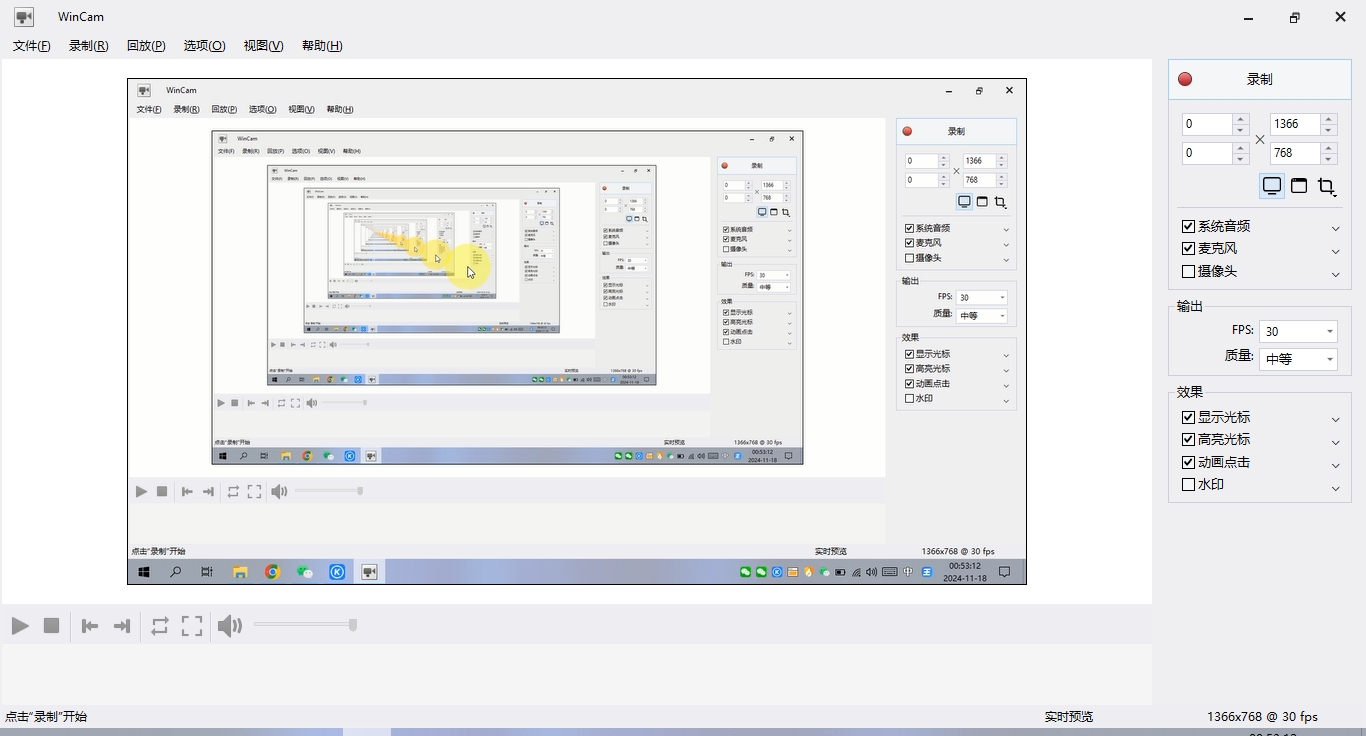This screenshot has height=736, width=1366.
Task: Click the height field showing 768
Action: pyautogui.click(x=1295, y=153)
